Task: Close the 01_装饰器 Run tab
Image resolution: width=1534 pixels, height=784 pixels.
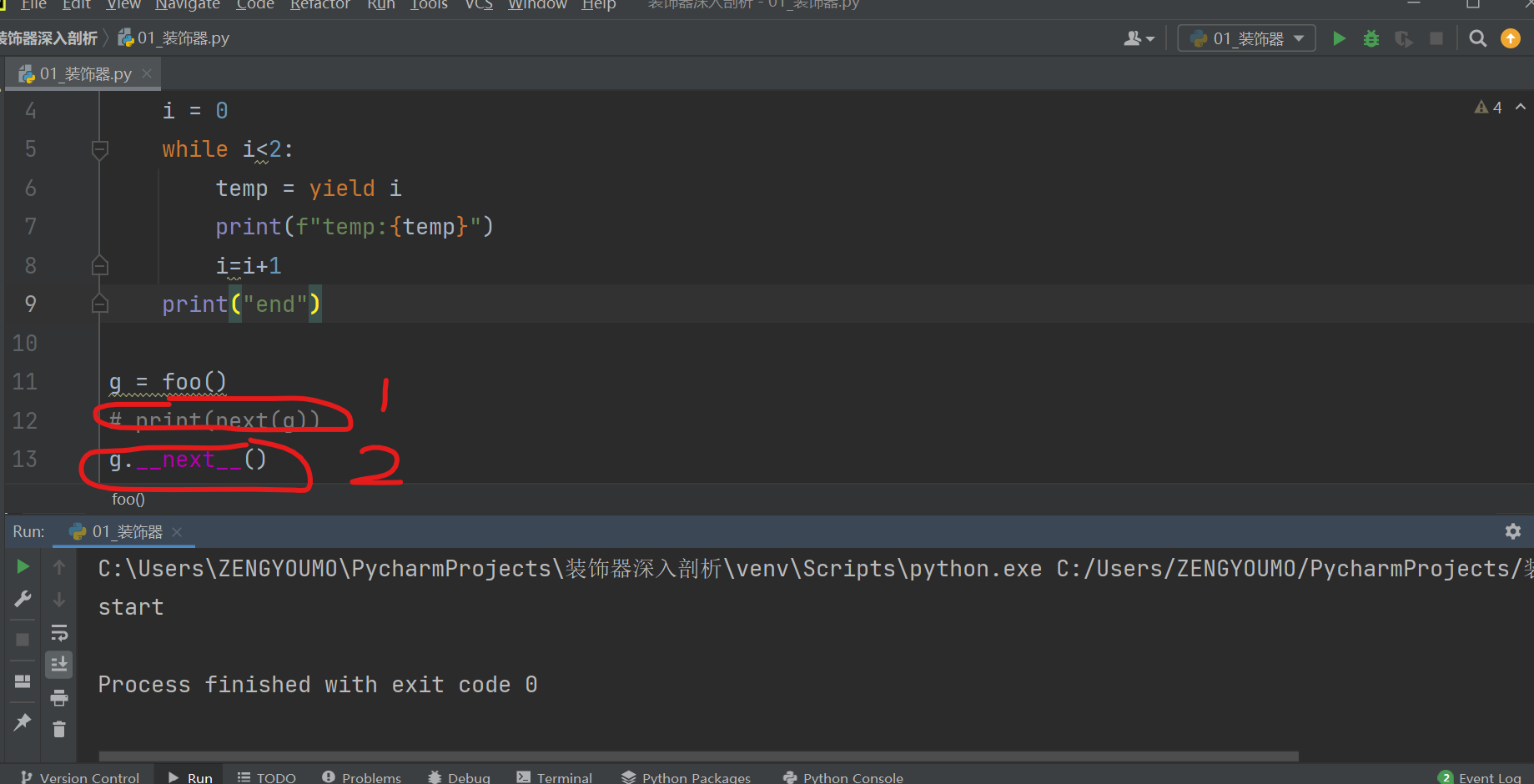Action: point(177,531)
